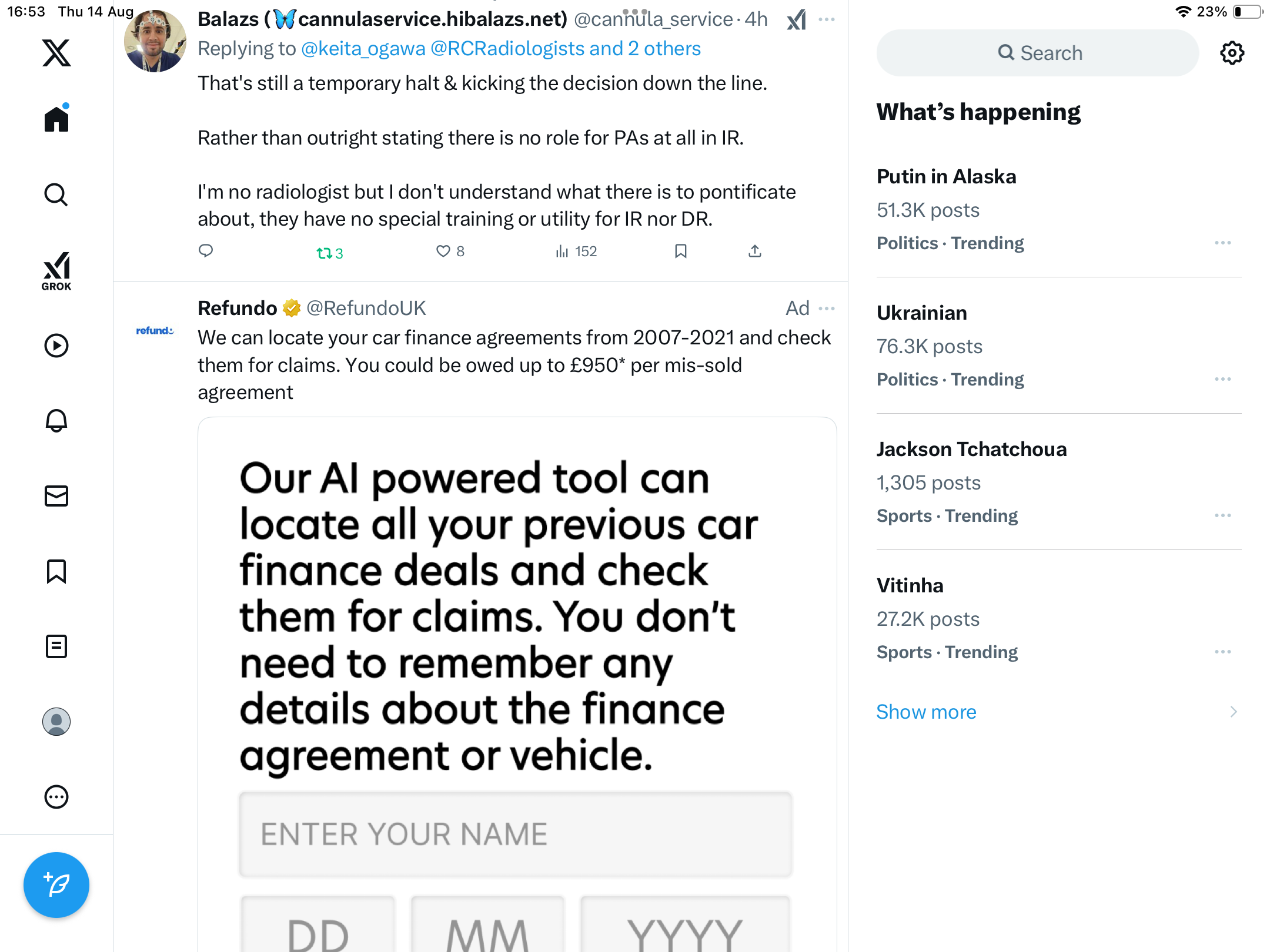Open Messages envelope in sidebar
The image size is (1270, 952).
56,496
